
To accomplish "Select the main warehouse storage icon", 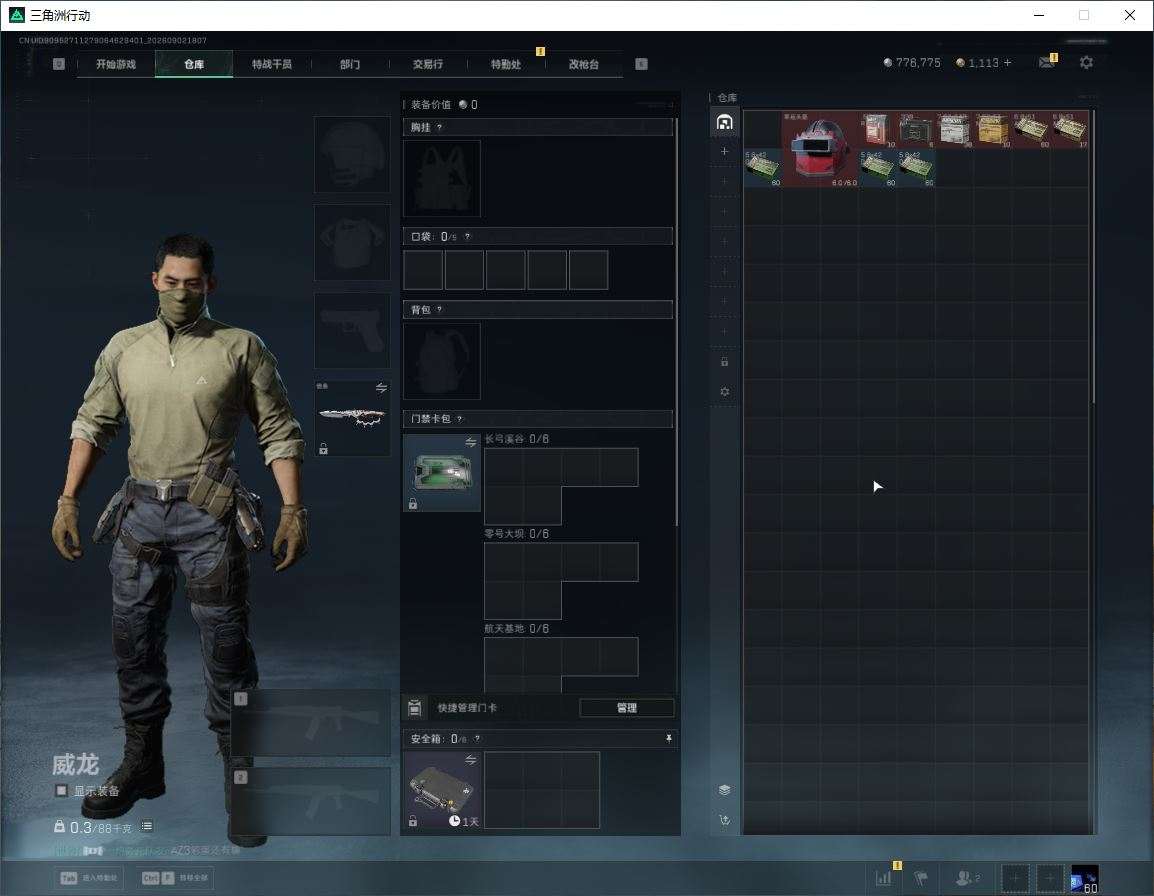I will pos(724,122).
